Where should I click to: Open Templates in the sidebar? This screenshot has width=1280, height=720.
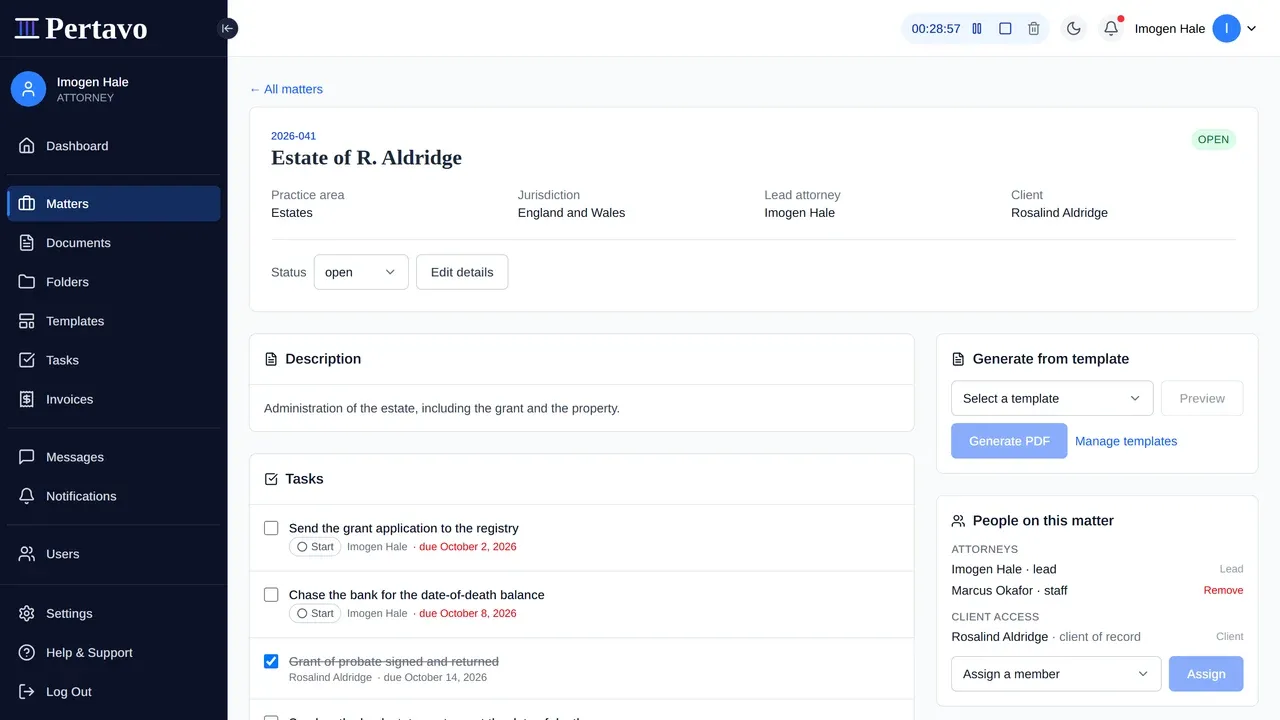click(x=114, y=321)
